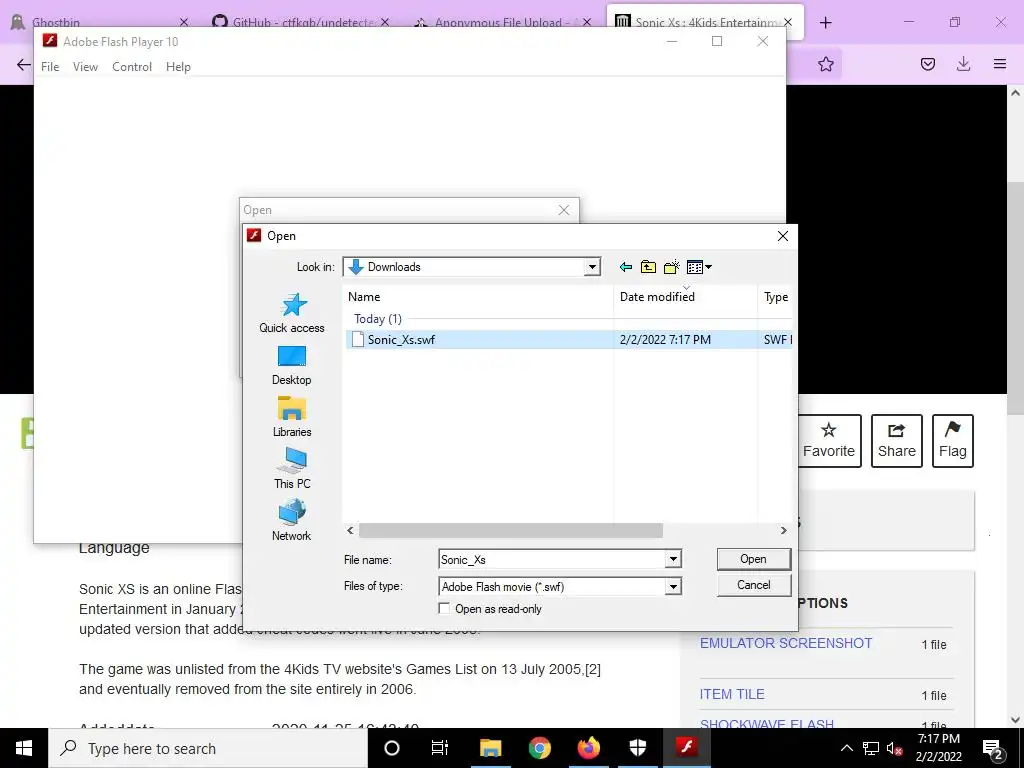
Task: Open the Flash Player Help menu
Action: [178, 67]
